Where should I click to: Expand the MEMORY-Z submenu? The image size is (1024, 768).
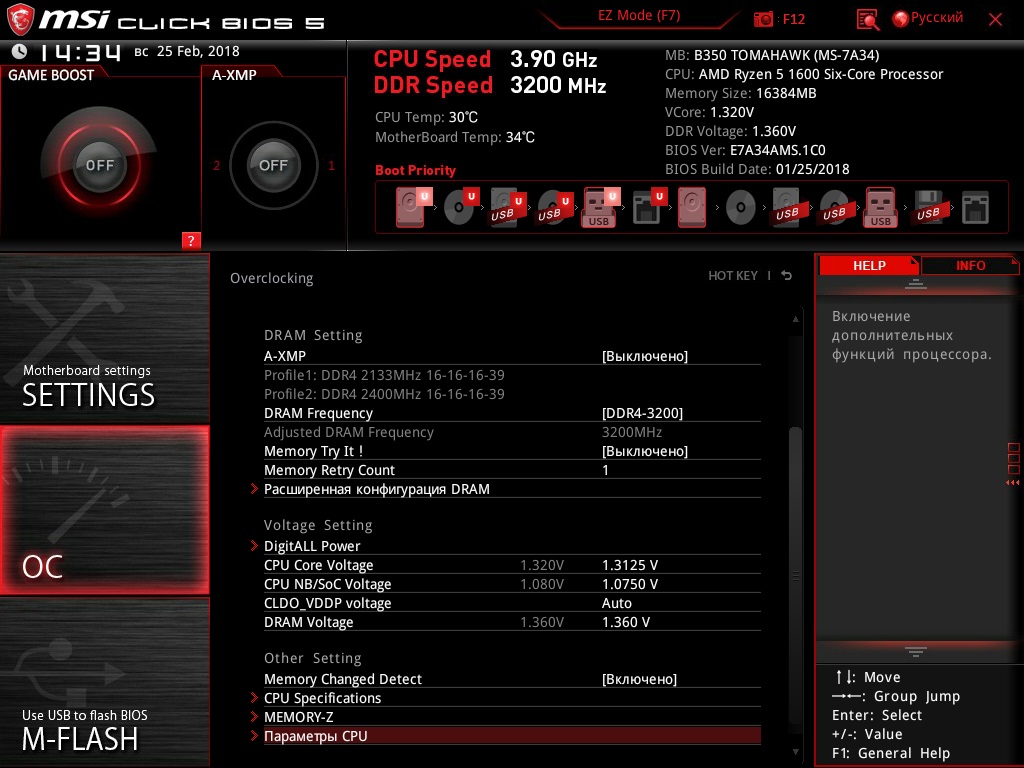298,717
